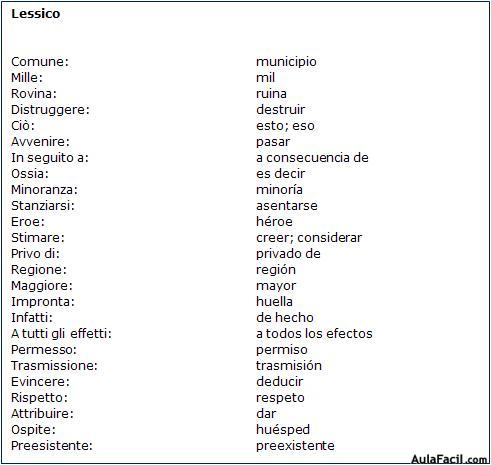Image resolution: width=491 pixels, height=465 pixels.
Task: Click the translation deducir
Action: pos(280,382)
